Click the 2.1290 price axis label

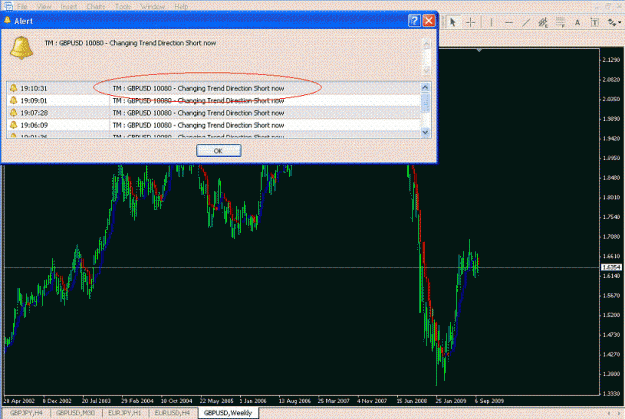point(611,59)
